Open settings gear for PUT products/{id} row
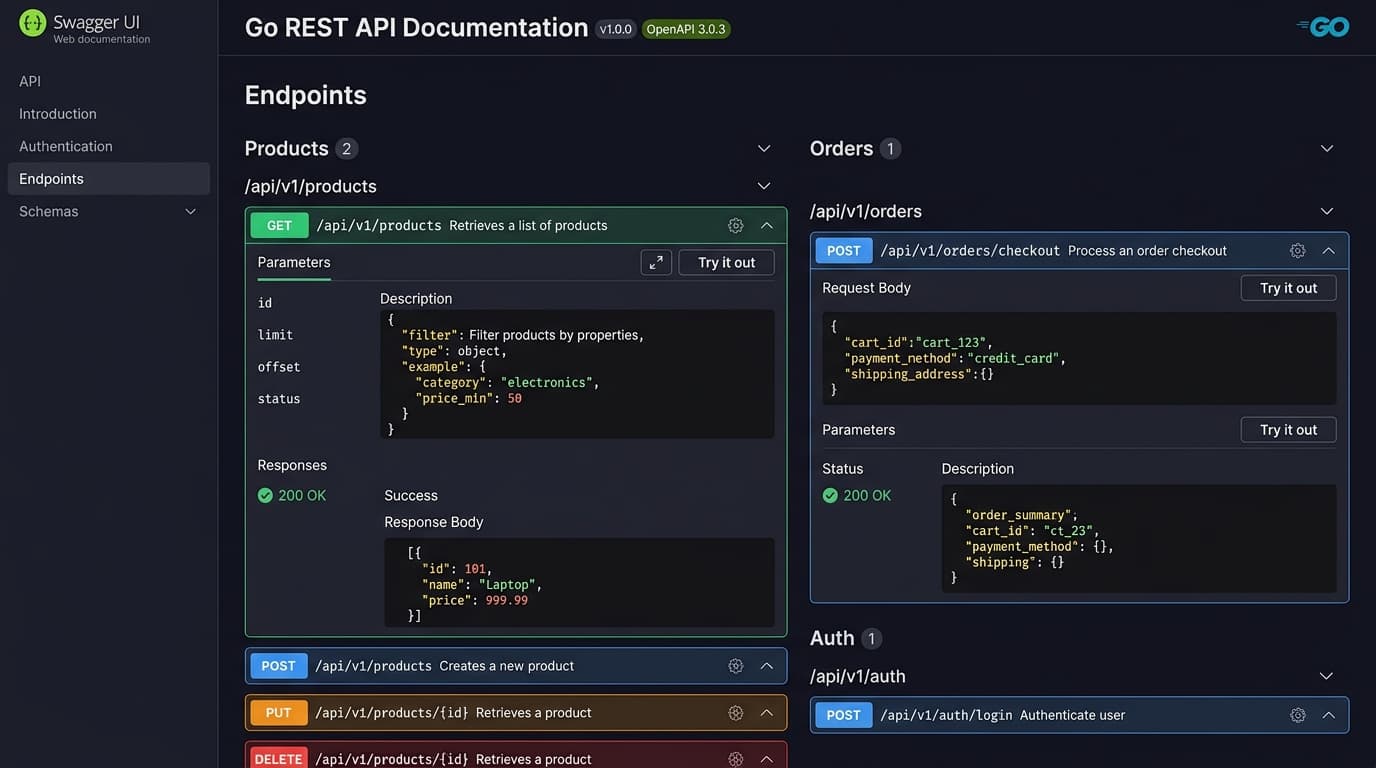Screen dimensions: 1376x768 [736, 713]
